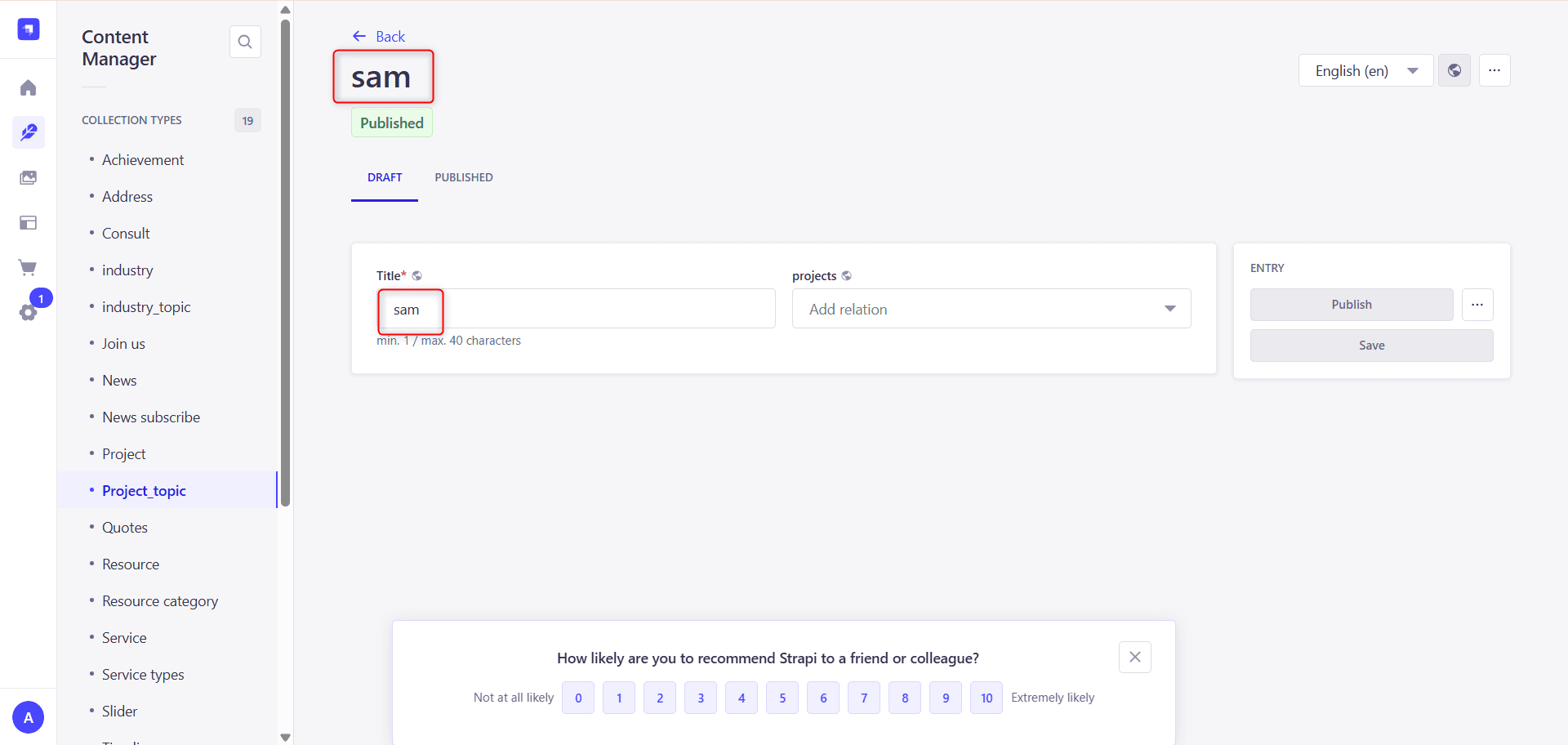Viewport: 1568px width, 745px height.
Task: Open Content Manager feather icon
Action: point(29,132)
